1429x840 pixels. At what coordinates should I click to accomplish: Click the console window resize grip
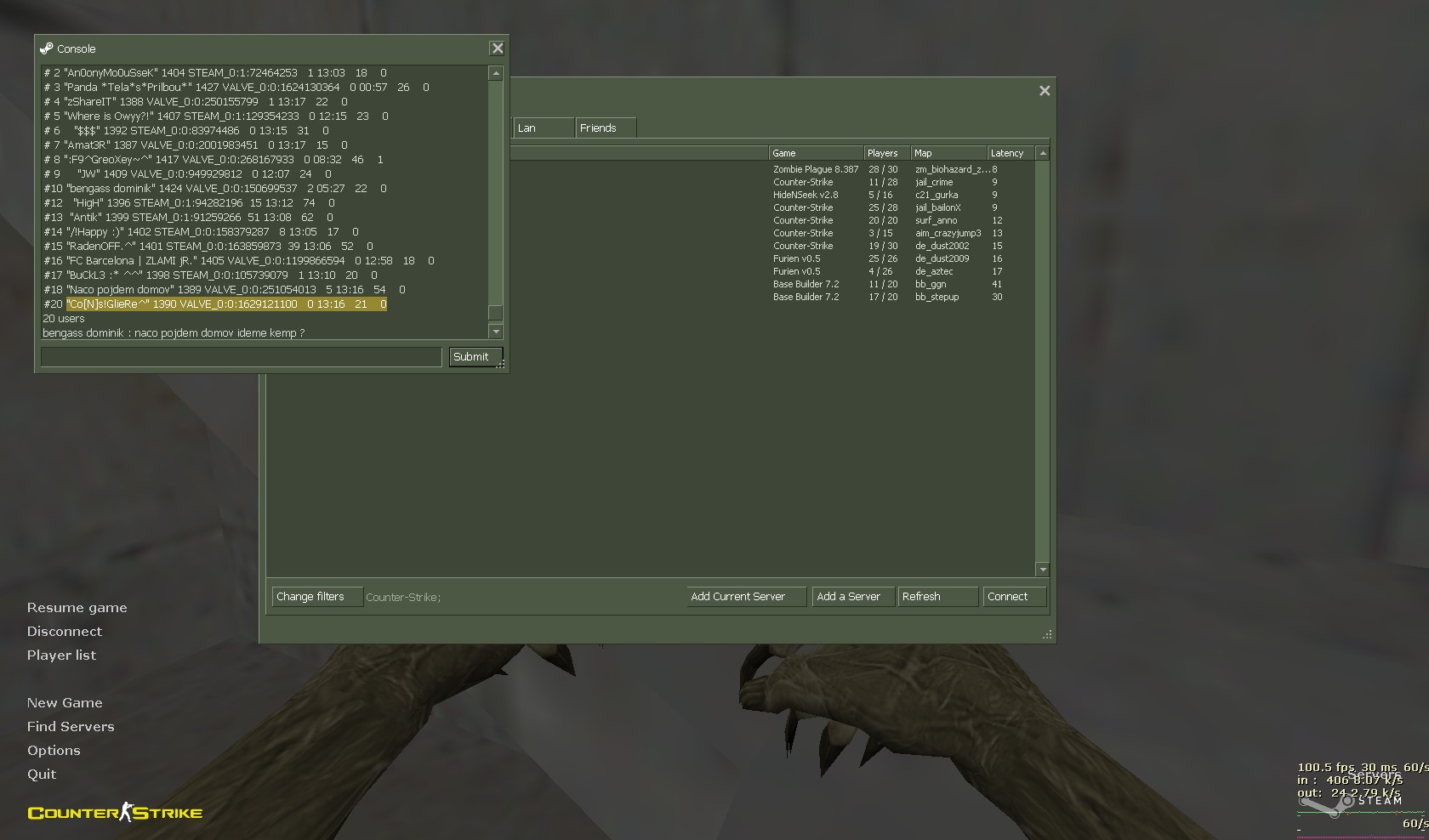tap(501, 364)
